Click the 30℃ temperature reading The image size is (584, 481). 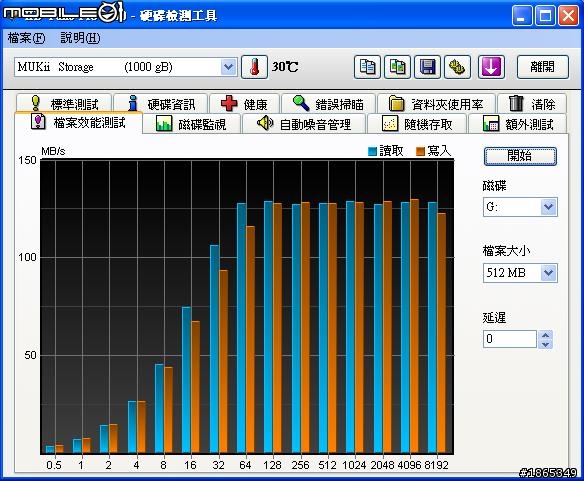[285, 67]
